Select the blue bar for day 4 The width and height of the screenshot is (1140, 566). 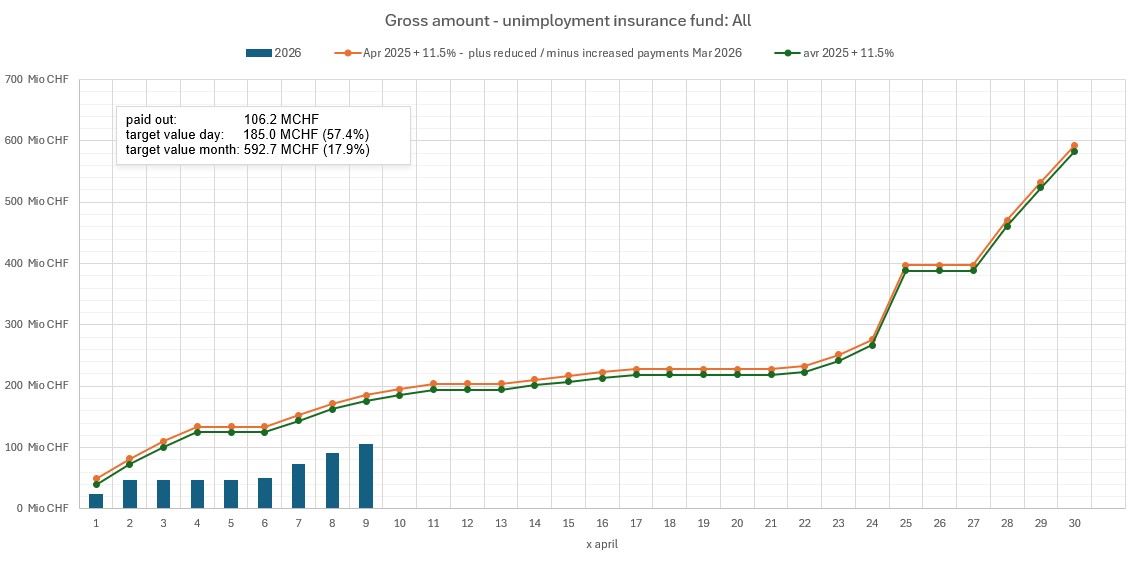pos(197,494)
